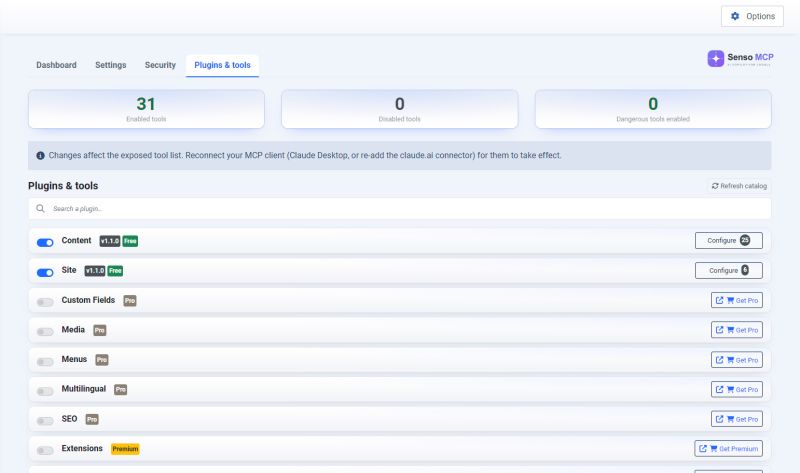The width and height of the screenshot is (800, 473).
Task: Toggle the Menus plugin switch
Action: (x=45, y=362)
